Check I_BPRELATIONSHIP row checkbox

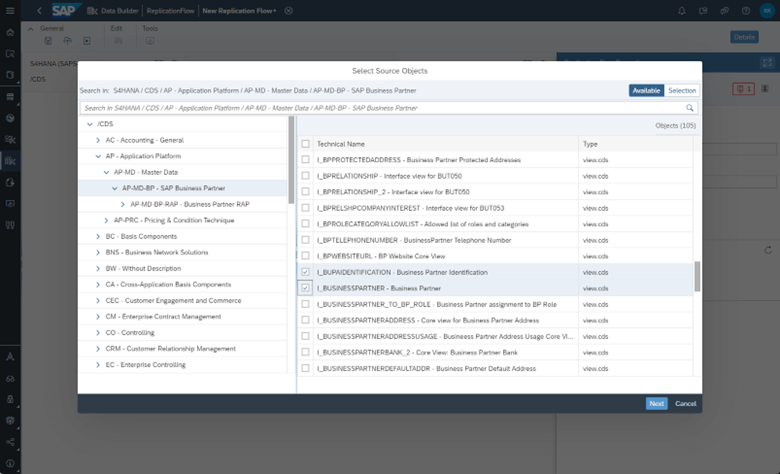[x=305, y=176]
